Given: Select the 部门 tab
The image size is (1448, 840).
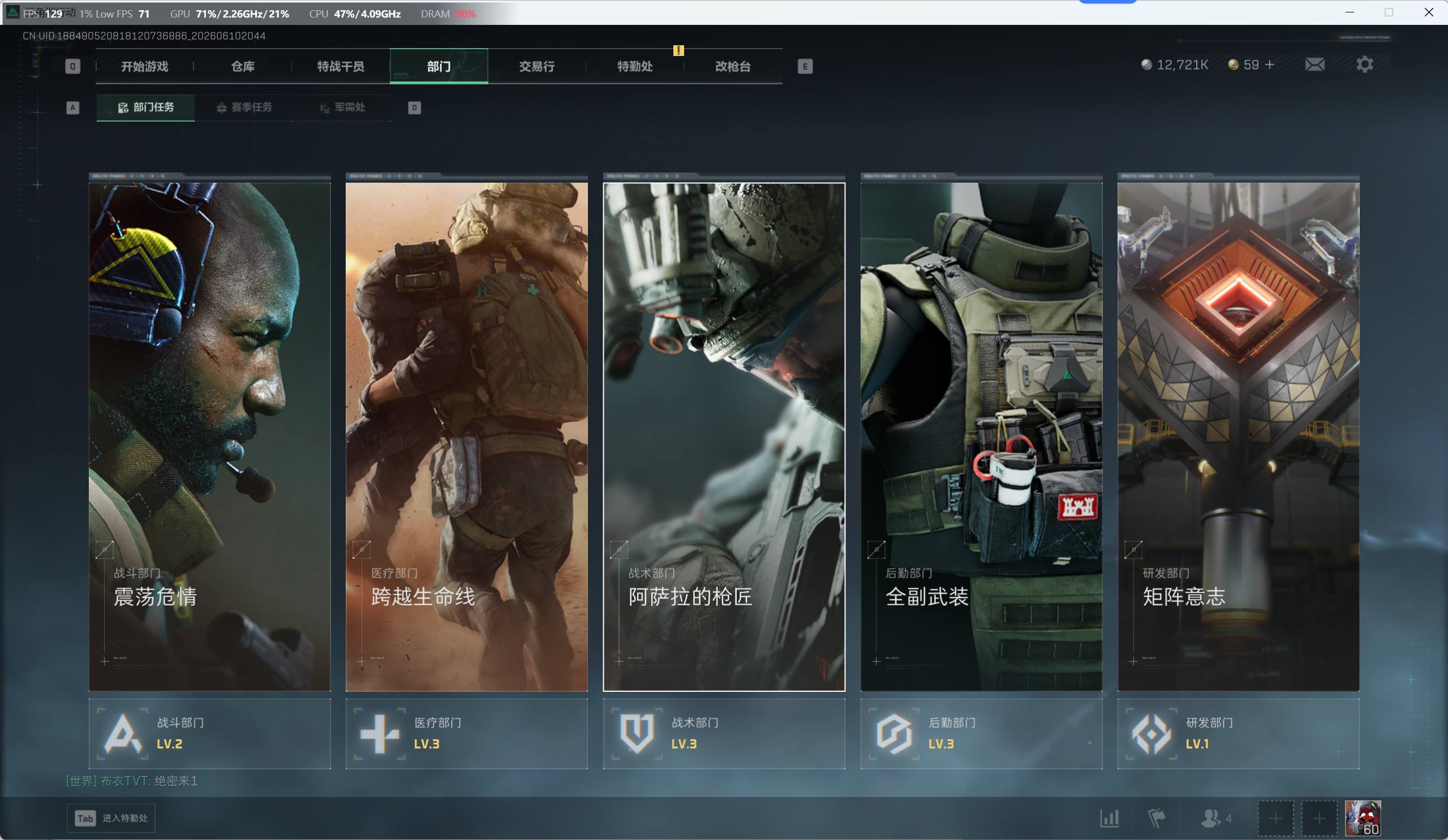Looking at the screenshot, I should point(439,67).
